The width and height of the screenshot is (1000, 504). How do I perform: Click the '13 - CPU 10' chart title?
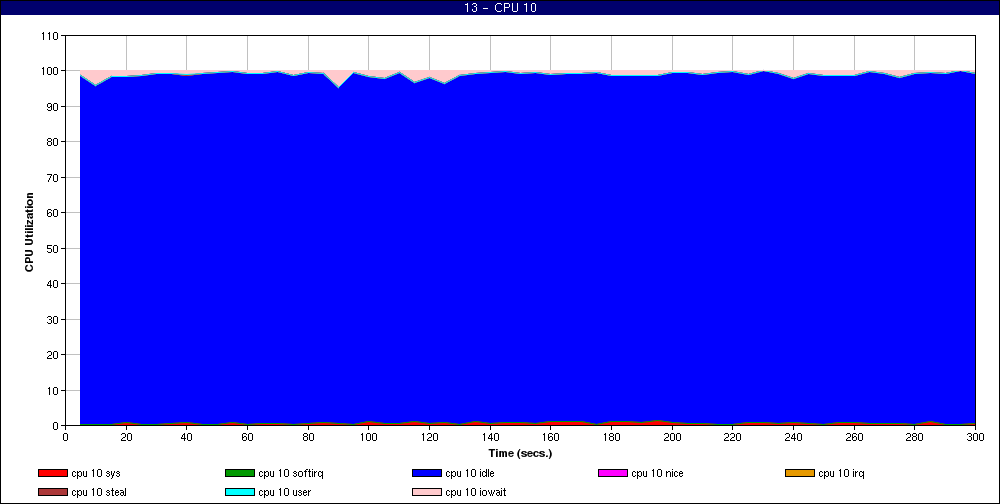[500, 8]
